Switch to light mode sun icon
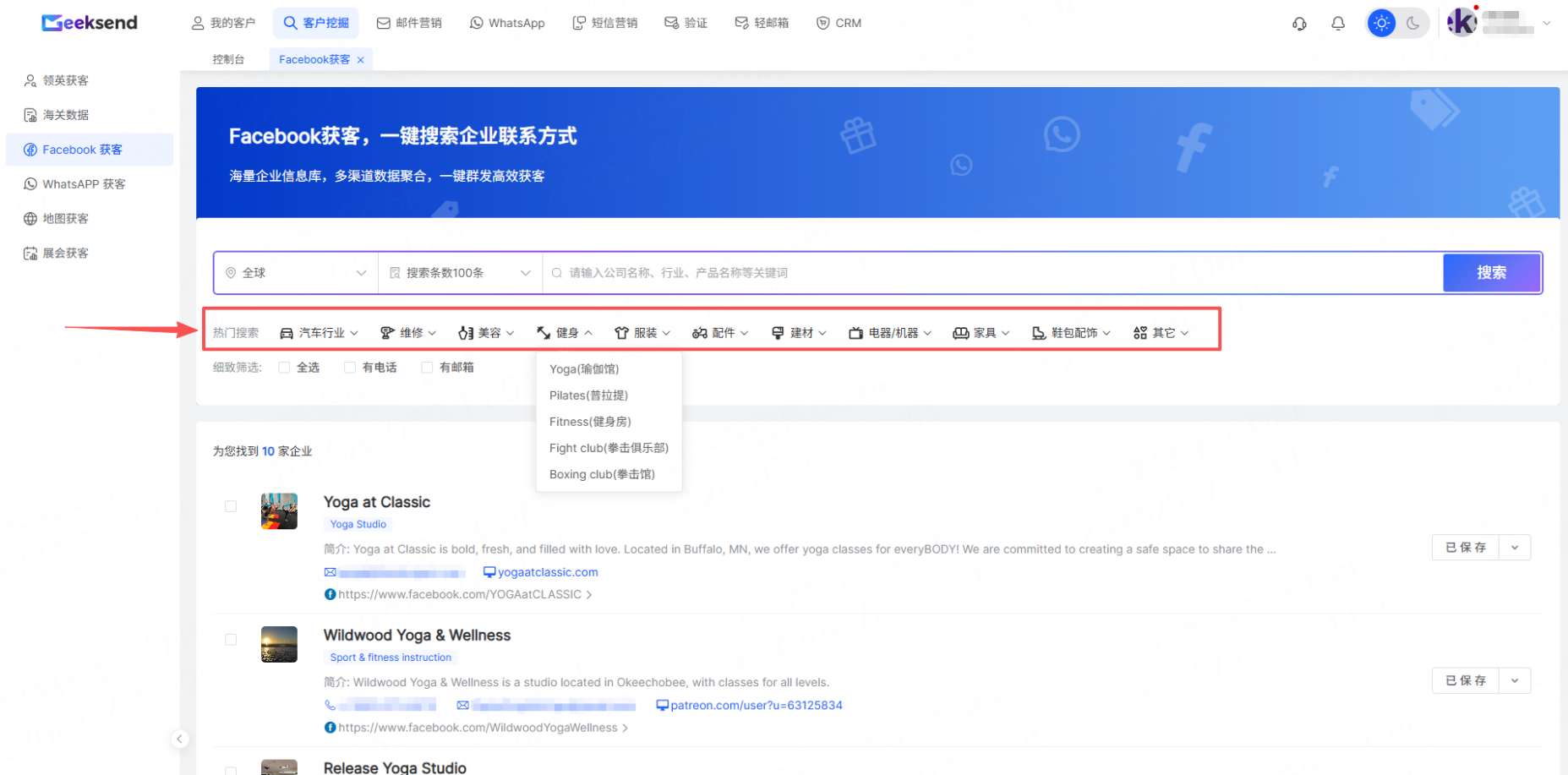The image size is (1568, 775). [1381, 23]
